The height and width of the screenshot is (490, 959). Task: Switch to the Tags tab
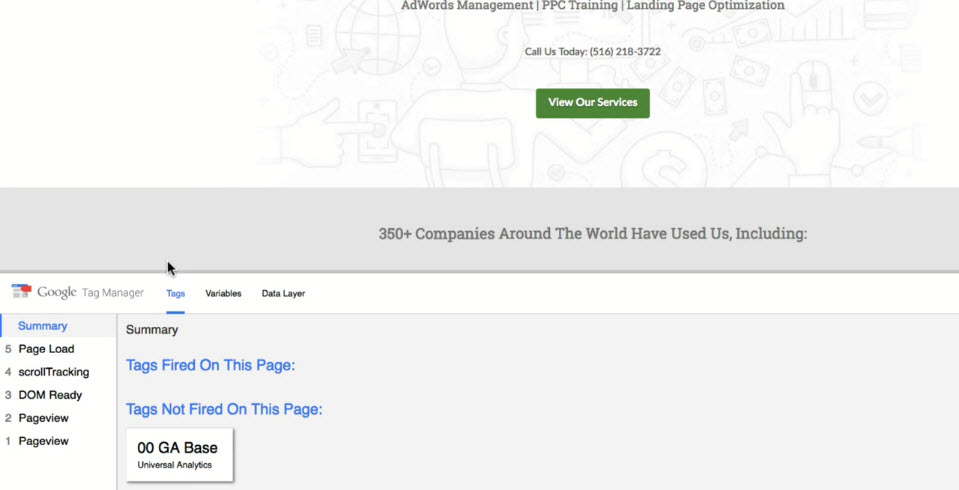pyautogui.click(x=176, y=294)
